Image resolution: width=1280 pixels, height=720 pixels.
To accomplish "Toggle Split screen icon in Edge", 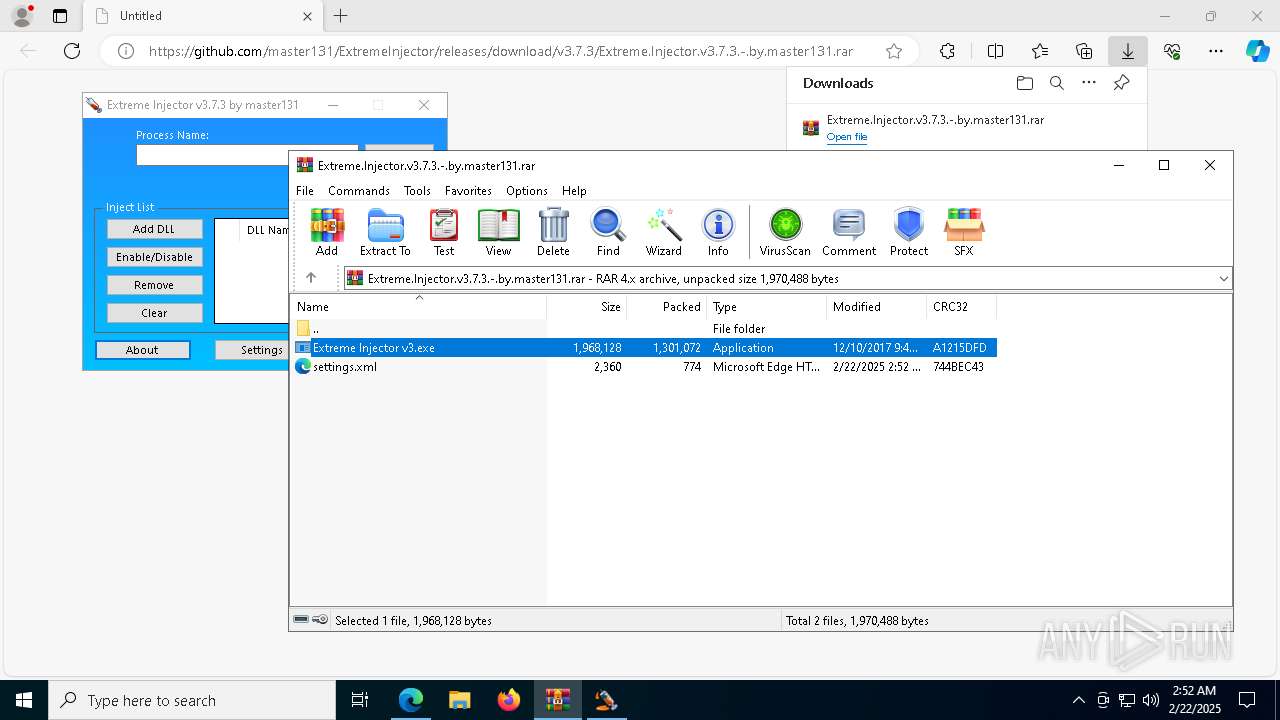I will [995, 51].
